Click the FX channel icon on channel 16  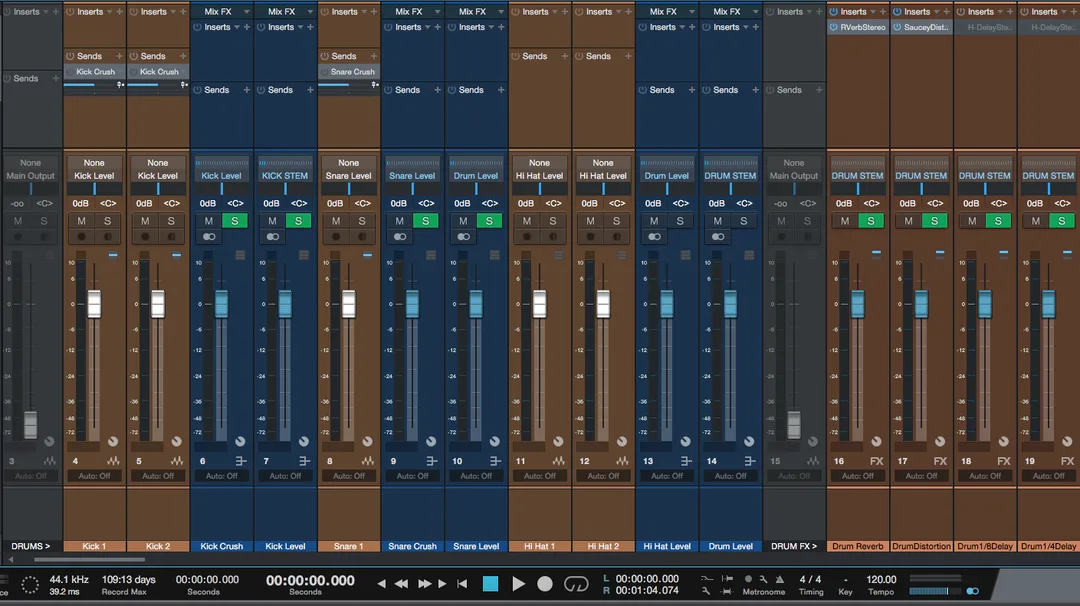click(x=876, y=461)
